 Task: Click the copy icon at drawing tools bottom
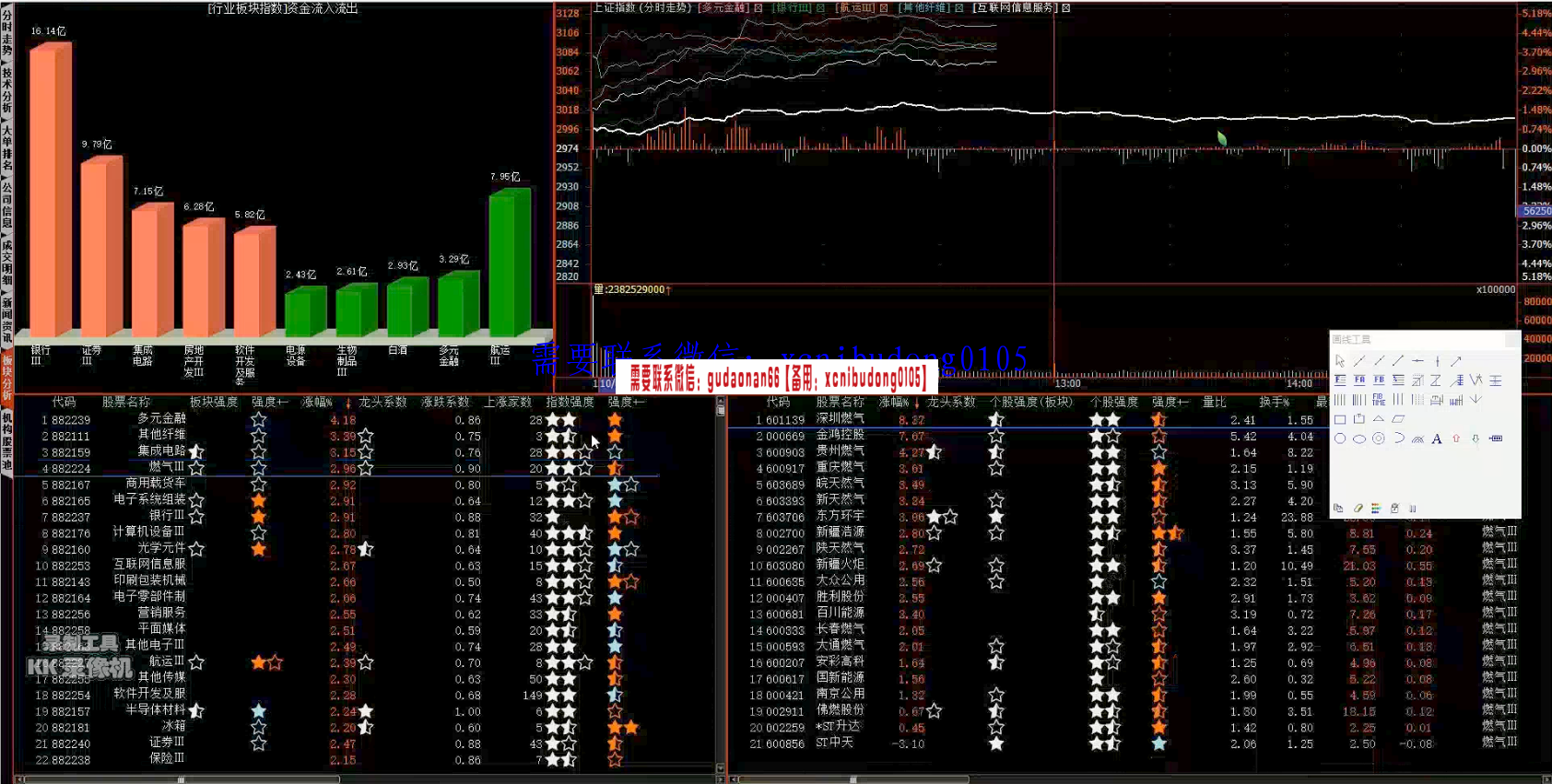pos(1338,509)
